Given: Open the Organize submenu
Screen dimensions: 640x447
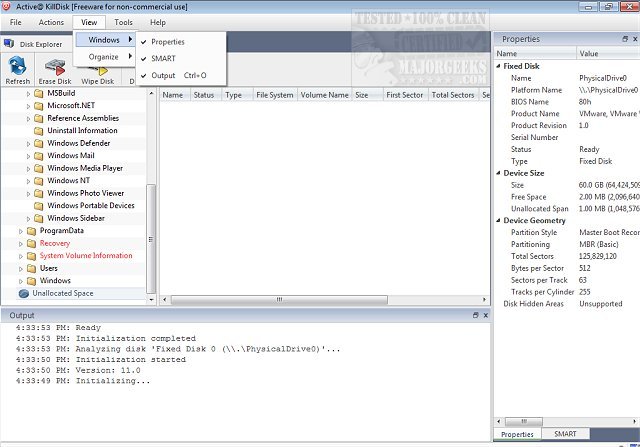Looking at the screenshot, I should [105, 57].
